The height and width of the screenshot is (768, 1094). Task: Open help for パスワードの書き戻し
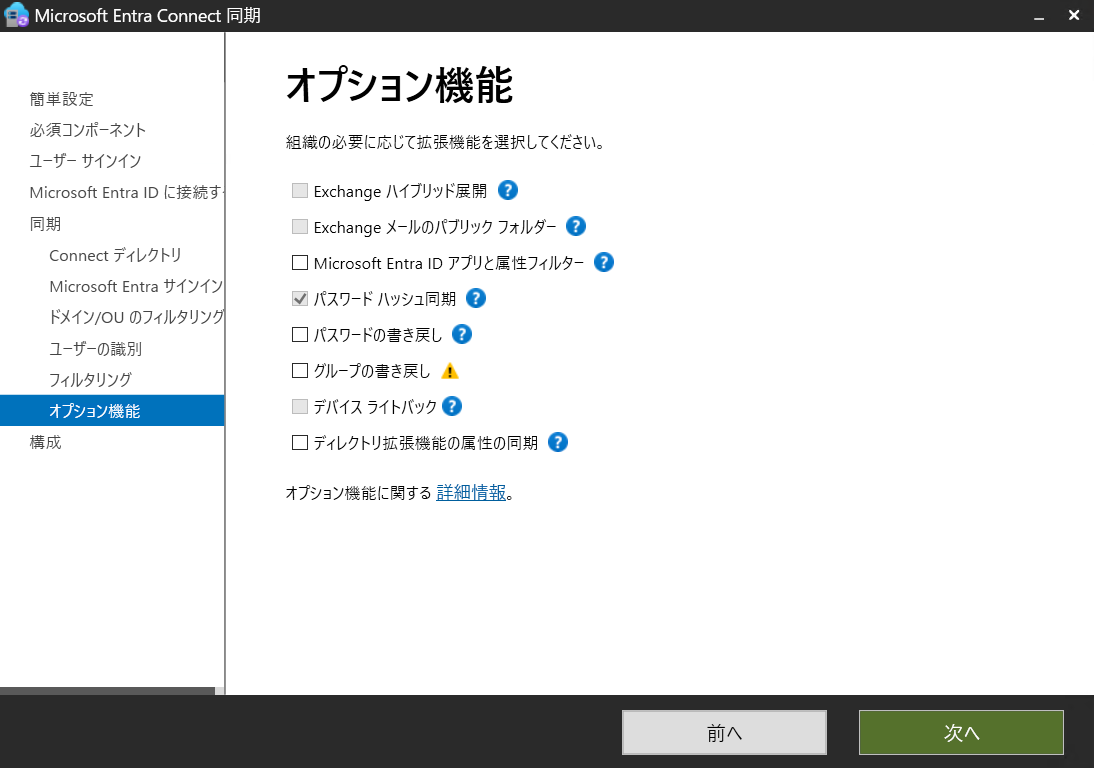point(461,334)
